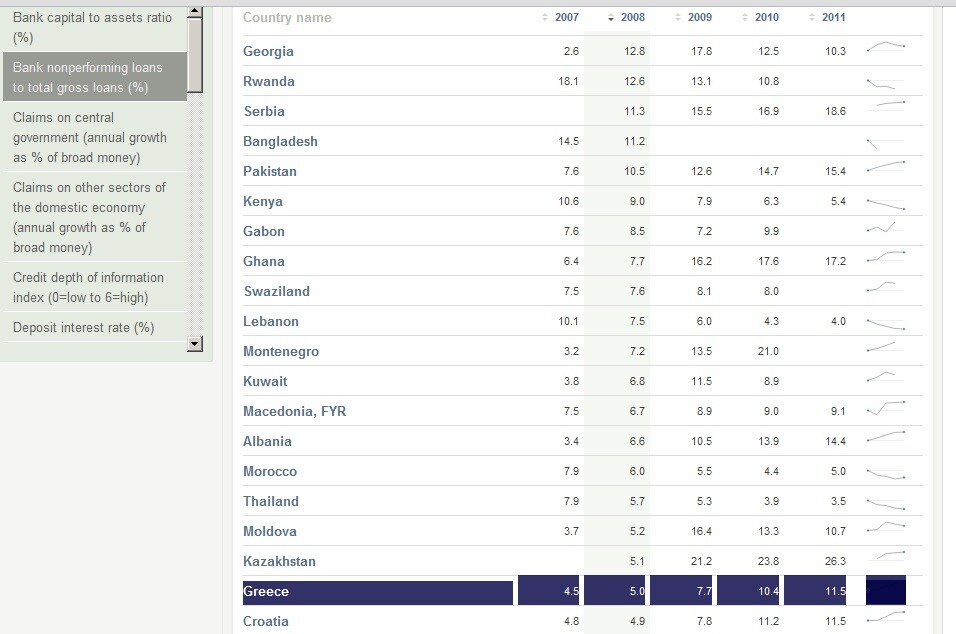Click Moldova's 2009 value 16.4

(x=701, y=531)
